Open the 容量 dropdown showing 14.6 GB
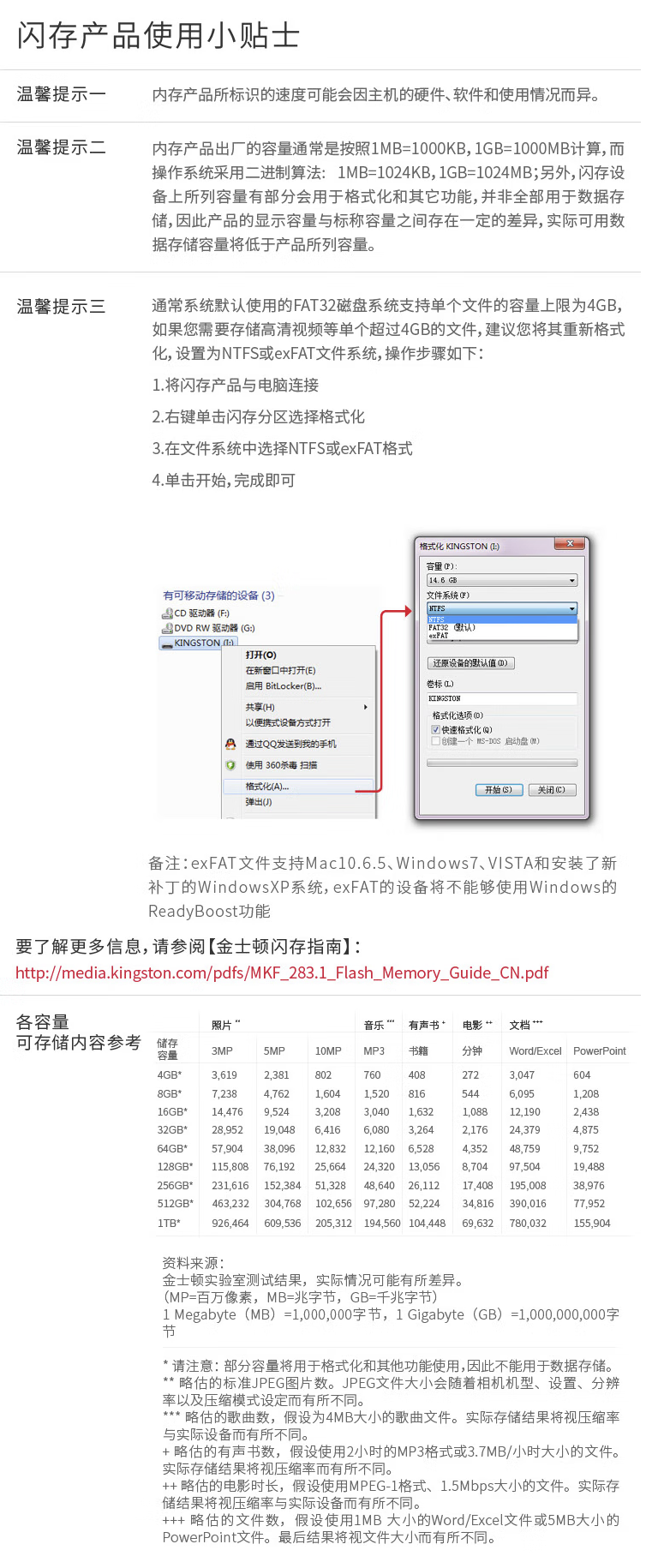Viewport: 646px width, 1568px height. [502, 580]
